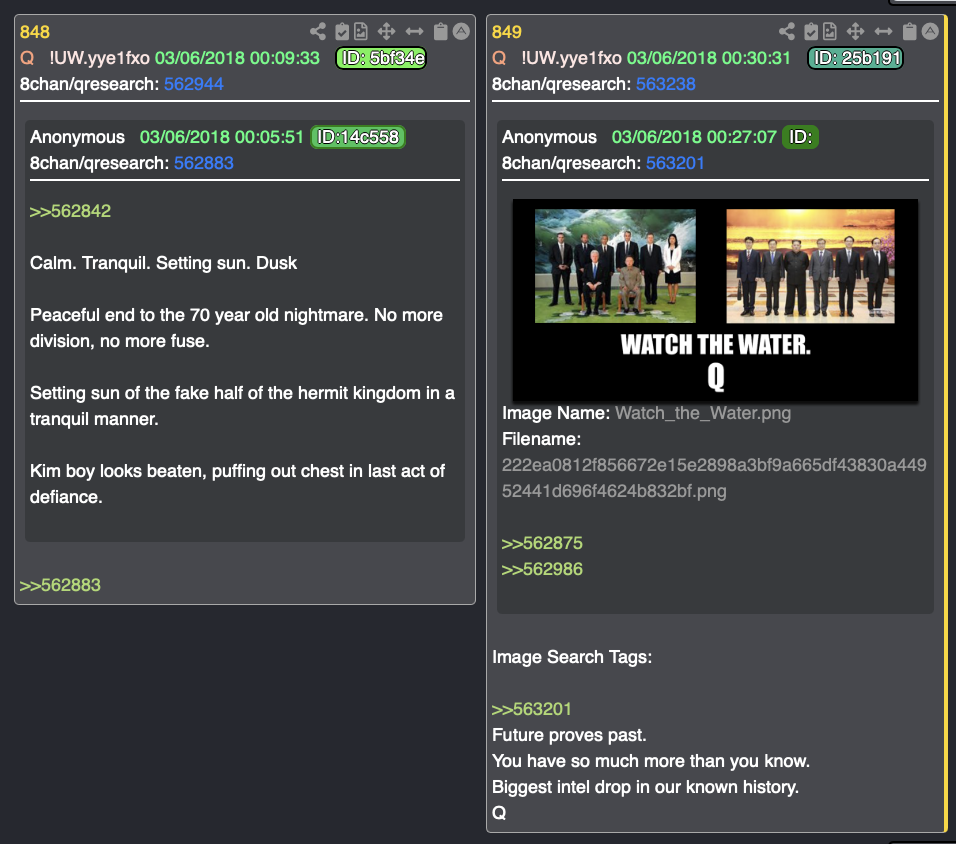The image size is (956, 844).
Task: Click the !UW.yye1fxo tripcode on post 849
Action: 571,58
